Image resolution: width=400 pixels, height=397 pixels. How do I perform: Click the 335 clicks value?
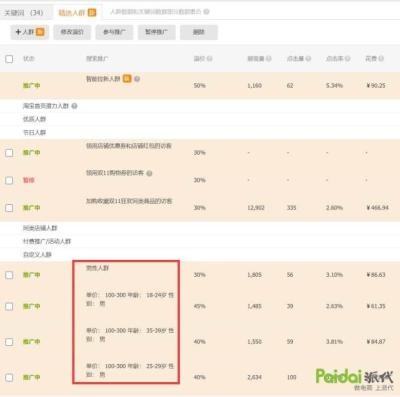[x=291, y=208]
